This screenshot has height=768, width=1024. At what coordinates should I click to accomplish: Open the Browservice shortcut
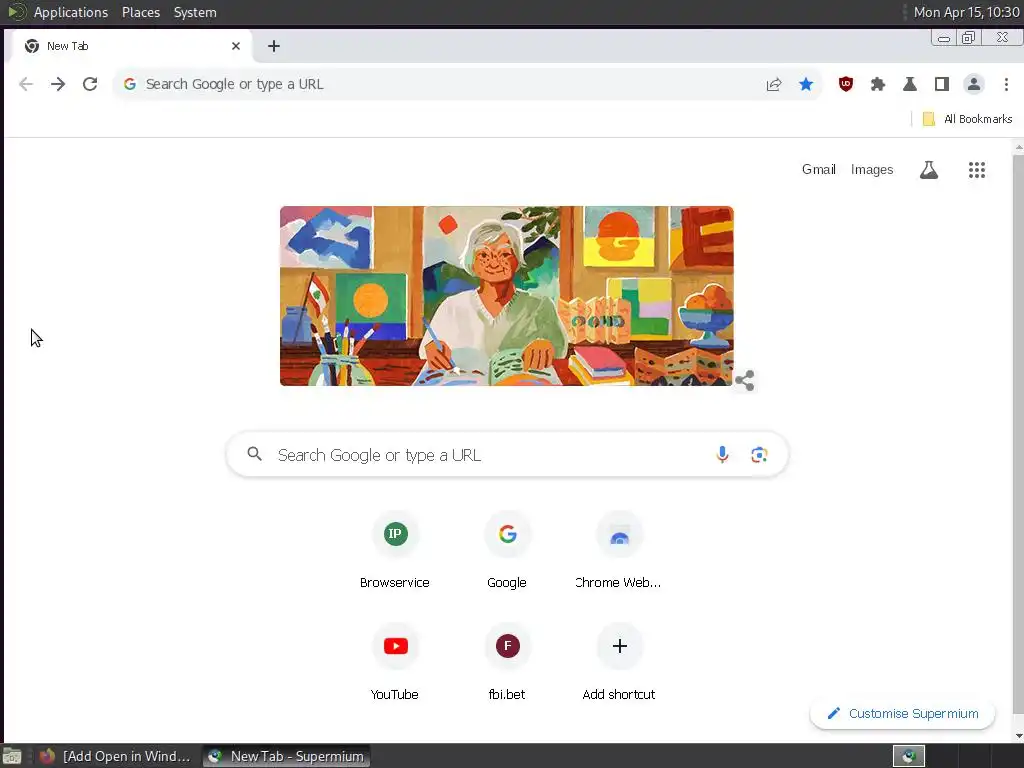(395, 551)
